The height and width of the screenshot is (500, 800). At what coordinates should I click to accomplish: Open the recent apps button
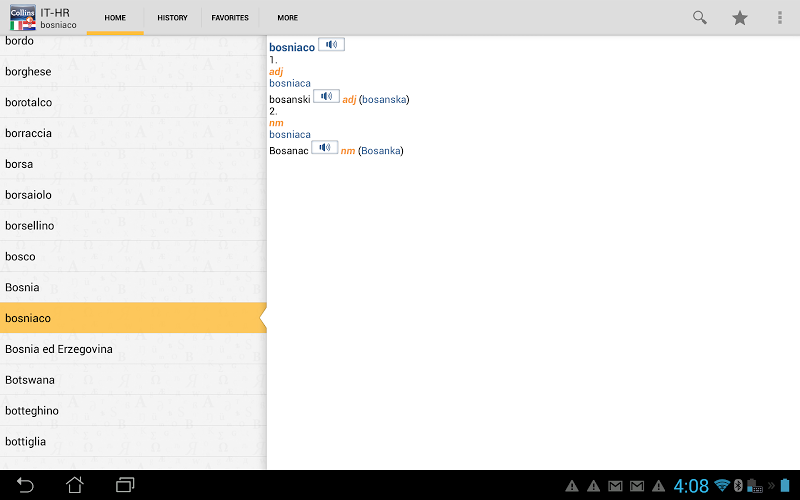click(124, 485)
